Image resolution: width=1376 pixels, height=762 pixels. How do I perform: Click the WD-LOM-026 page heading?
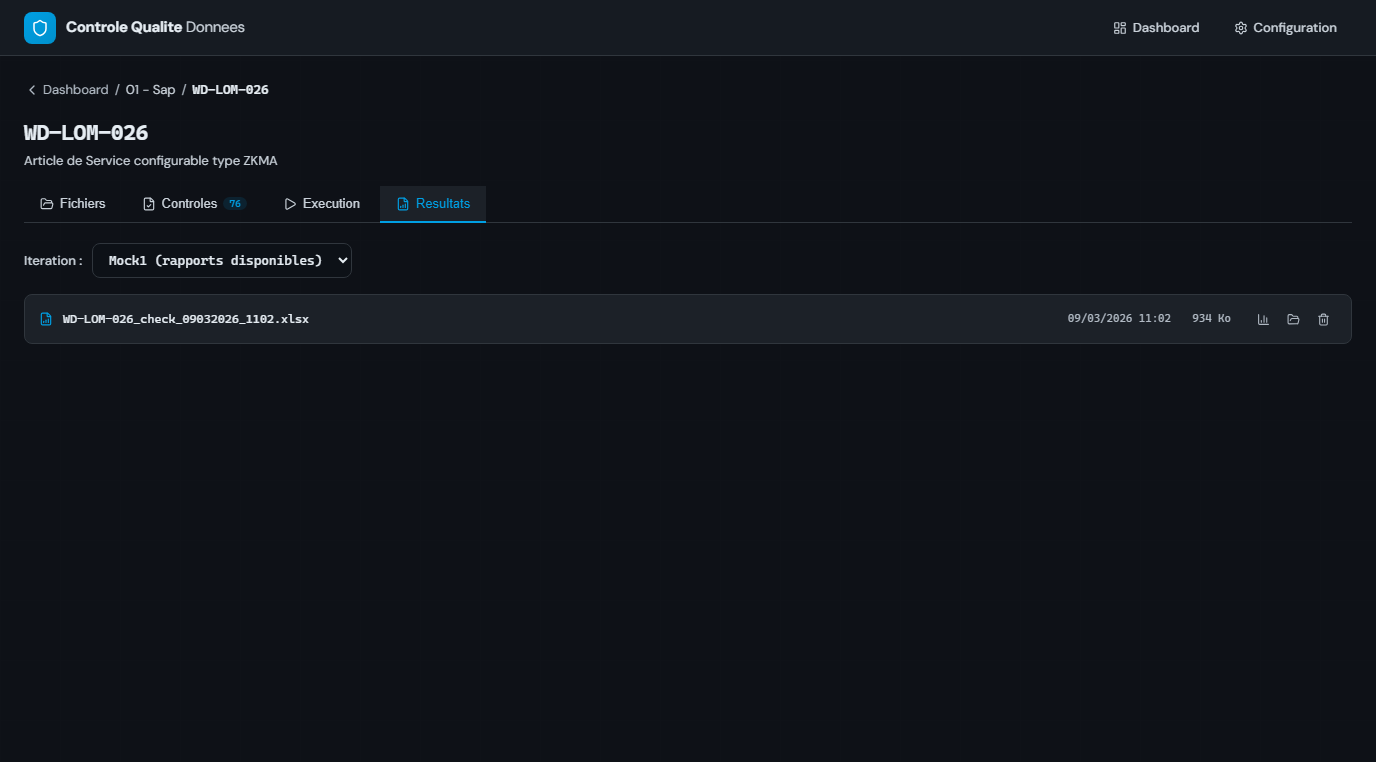pyautogui.click(x=86, y=133)
